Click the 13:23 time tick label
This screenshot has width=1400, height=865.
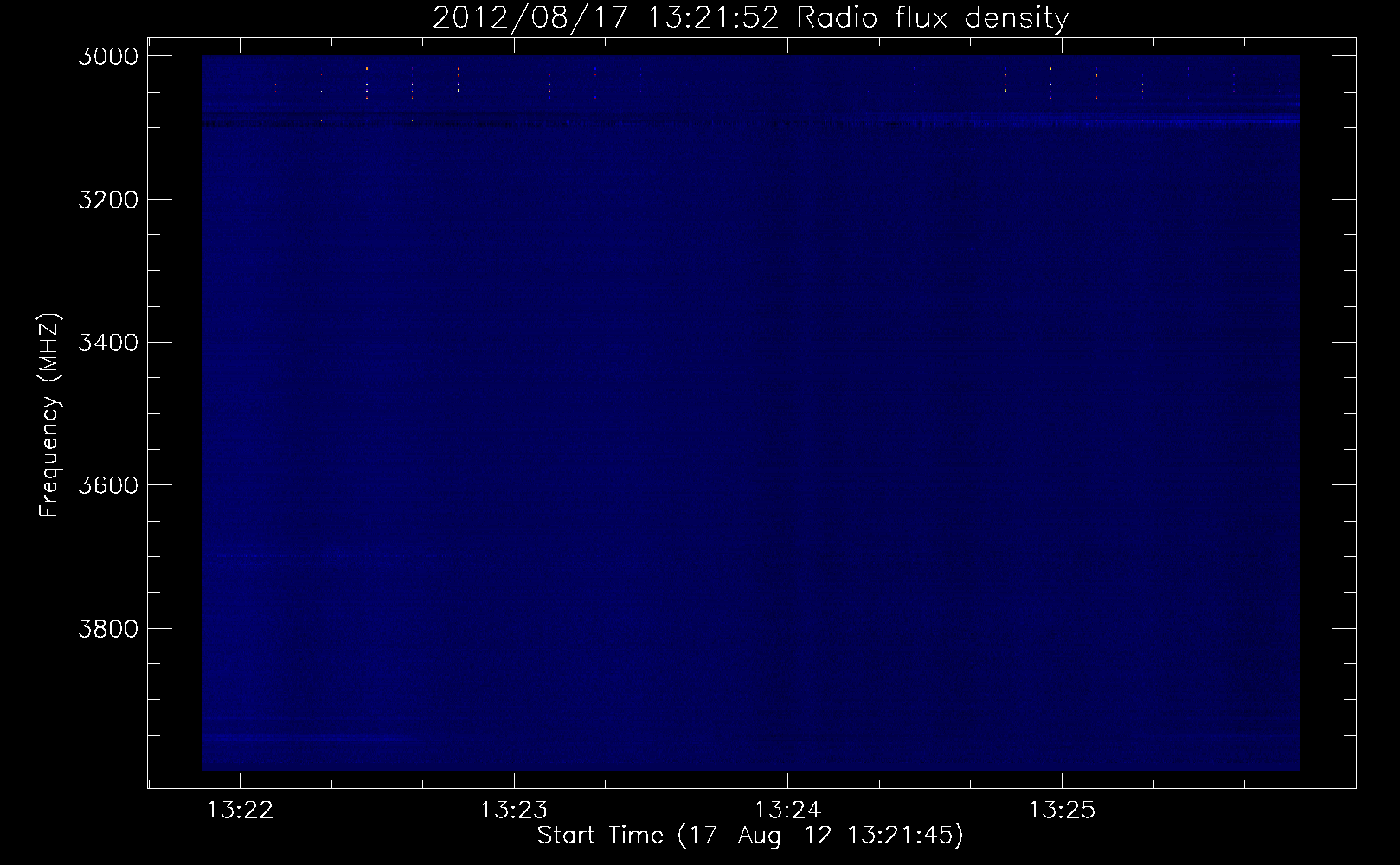tap(514, 811)
